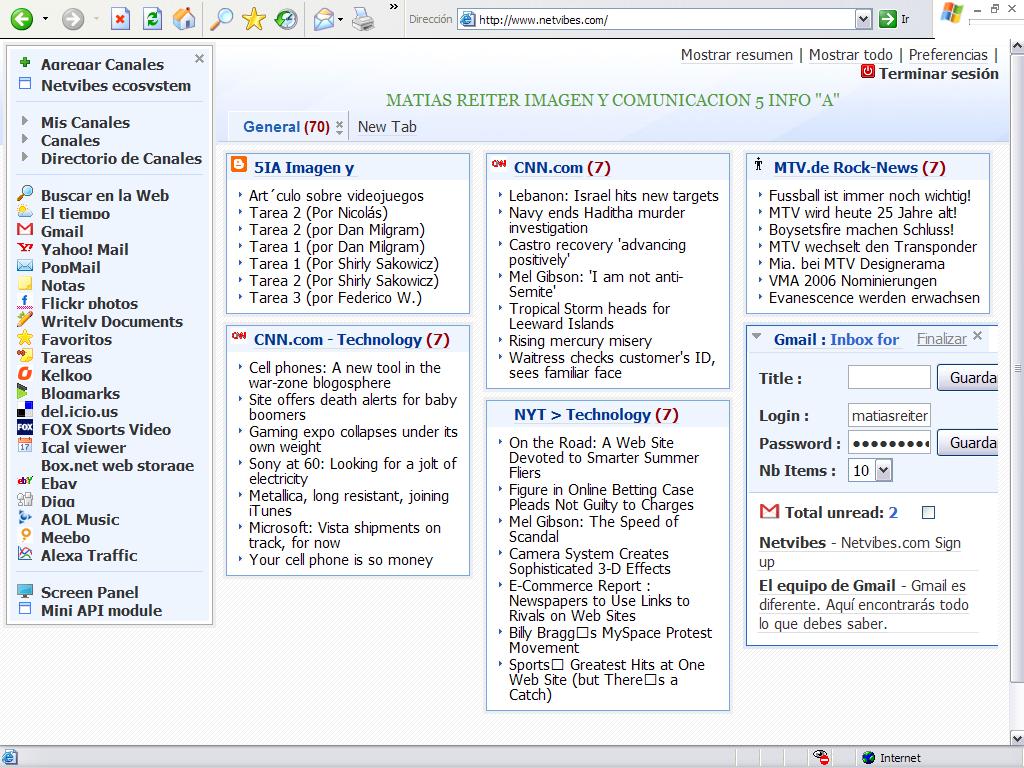
Task: Open 'Your cell phone is so money' headline
Action: [x=341, y=560]
